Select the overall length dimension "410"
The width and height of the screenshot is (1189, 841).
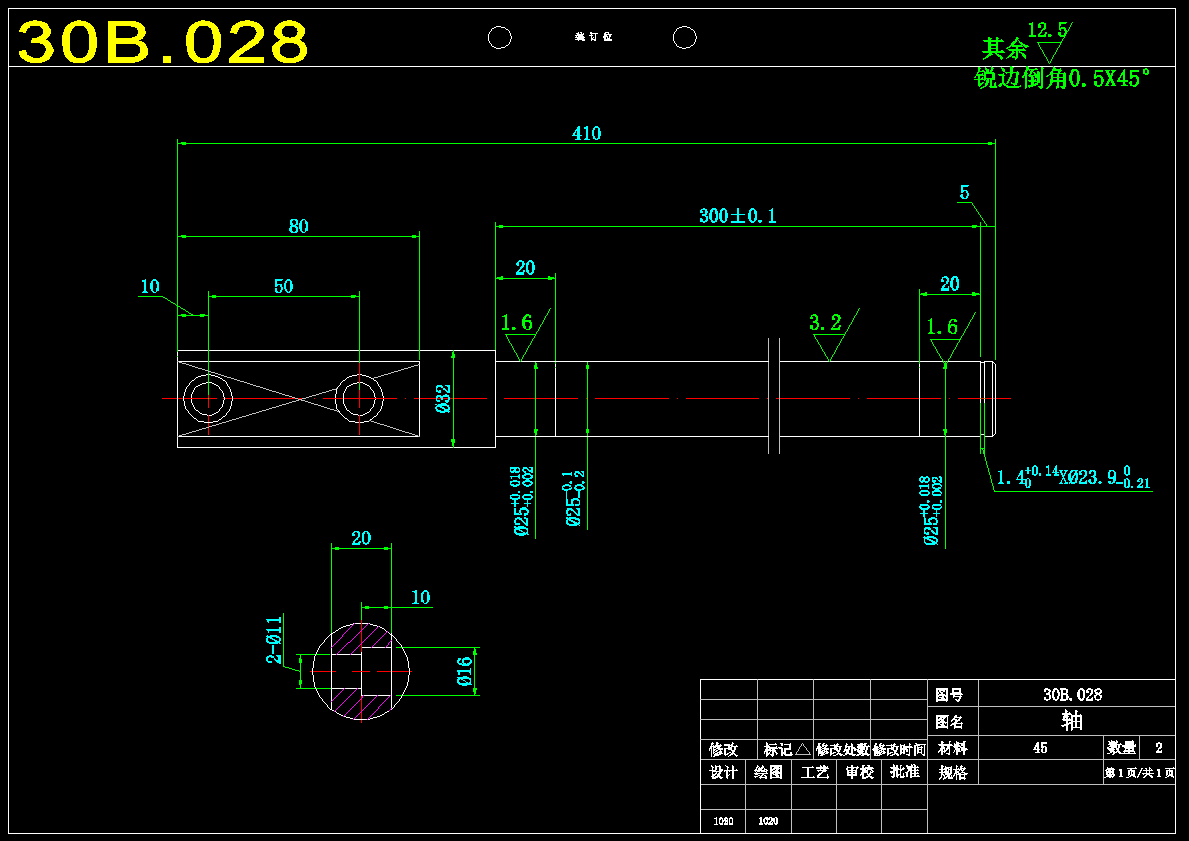click(586, 133)
